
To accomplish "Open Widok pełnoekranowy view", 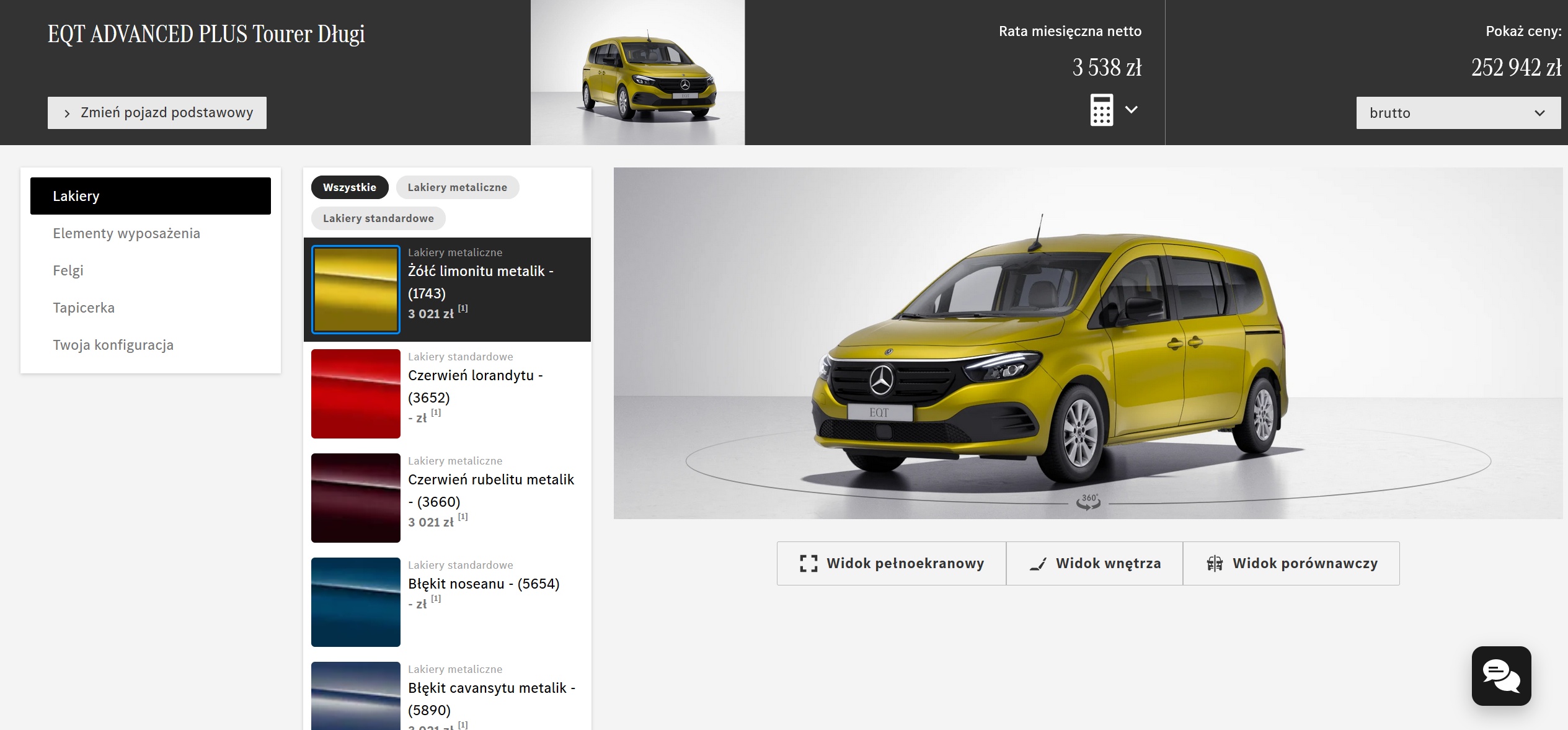I will click(892, 563).
